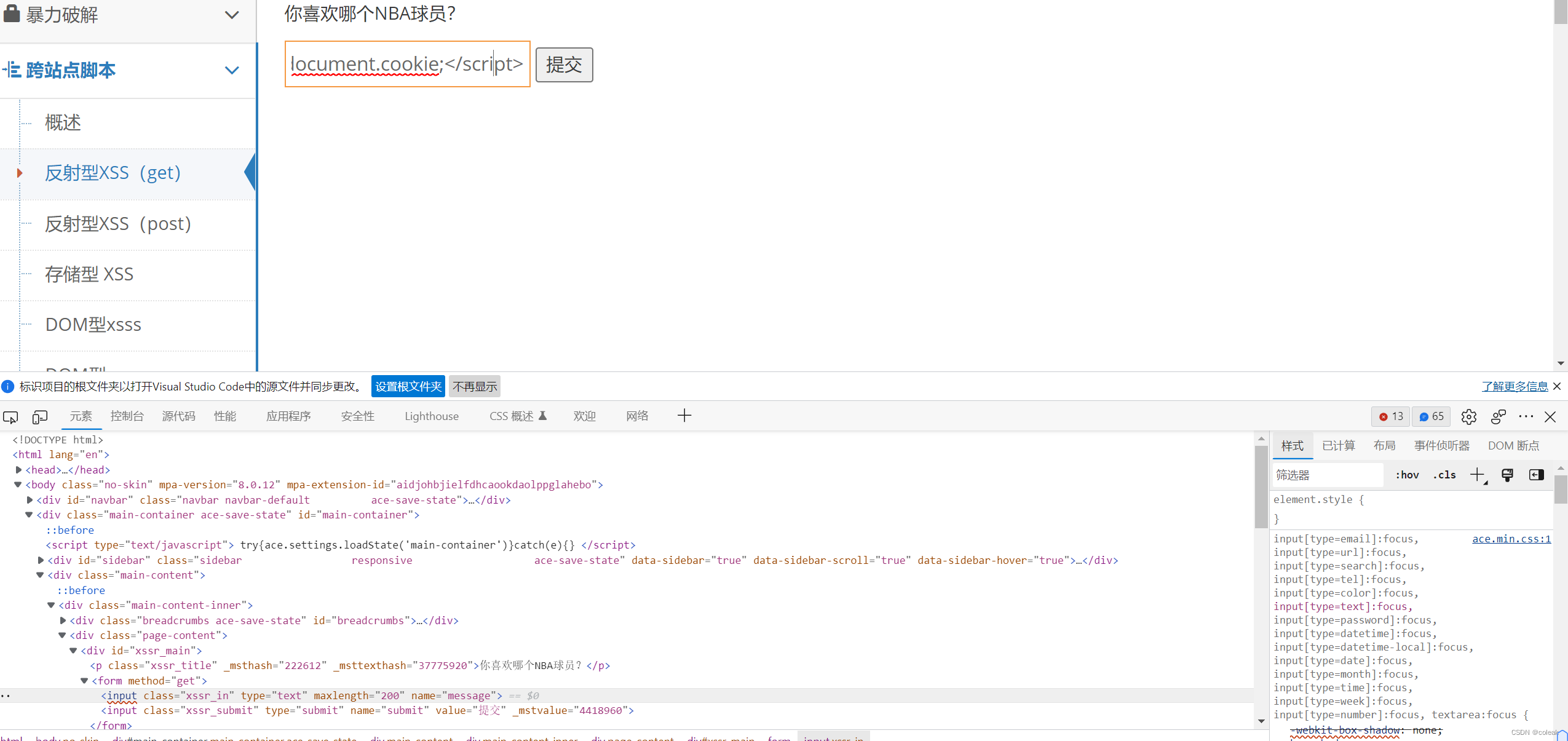Viewport: 1568px width, 741px height.
Task: Expand the div#sidebar node
Action: 41,560
